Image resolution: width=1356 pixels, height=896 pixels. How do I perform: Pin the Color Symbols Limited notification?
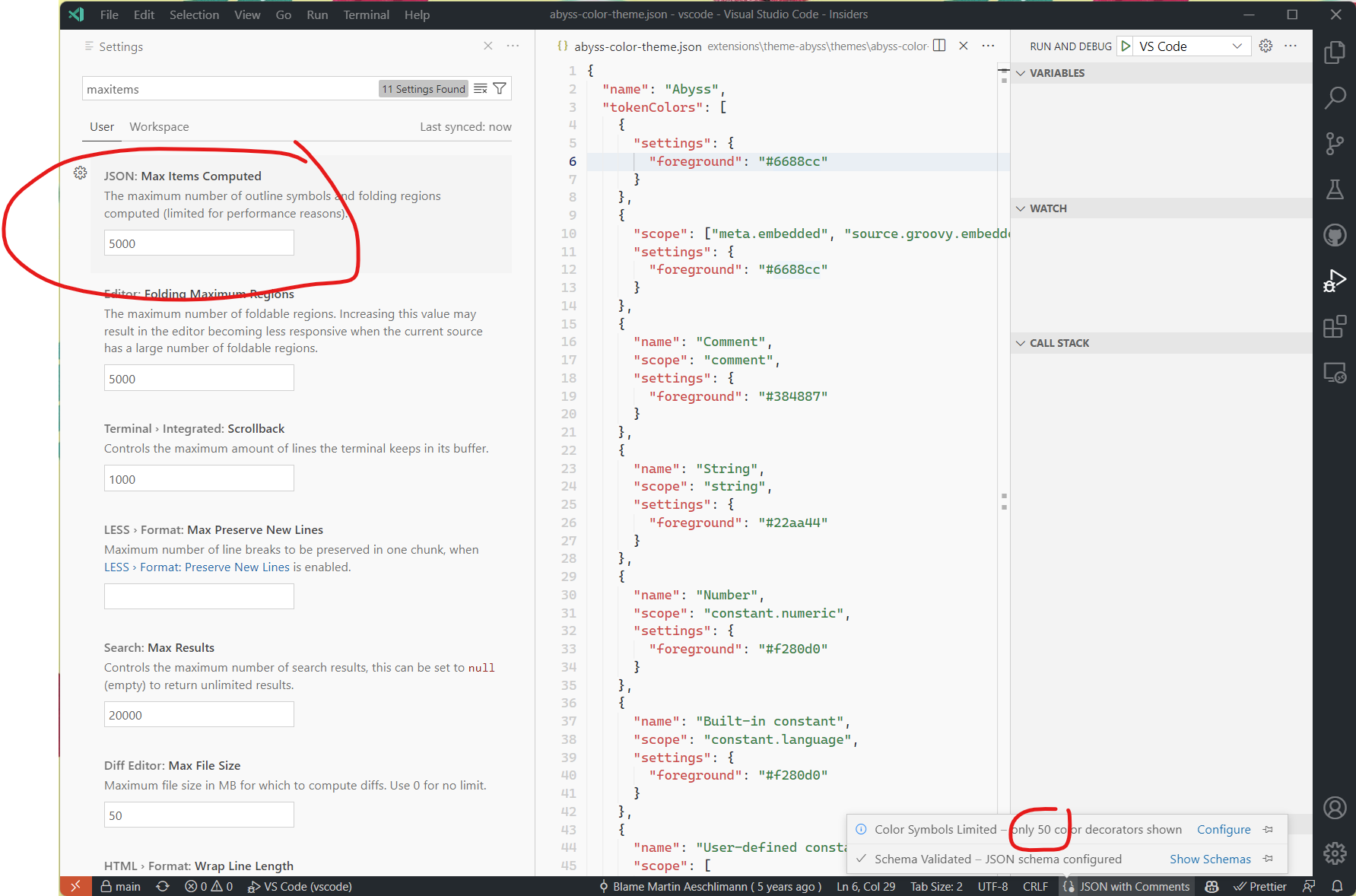1268,829
